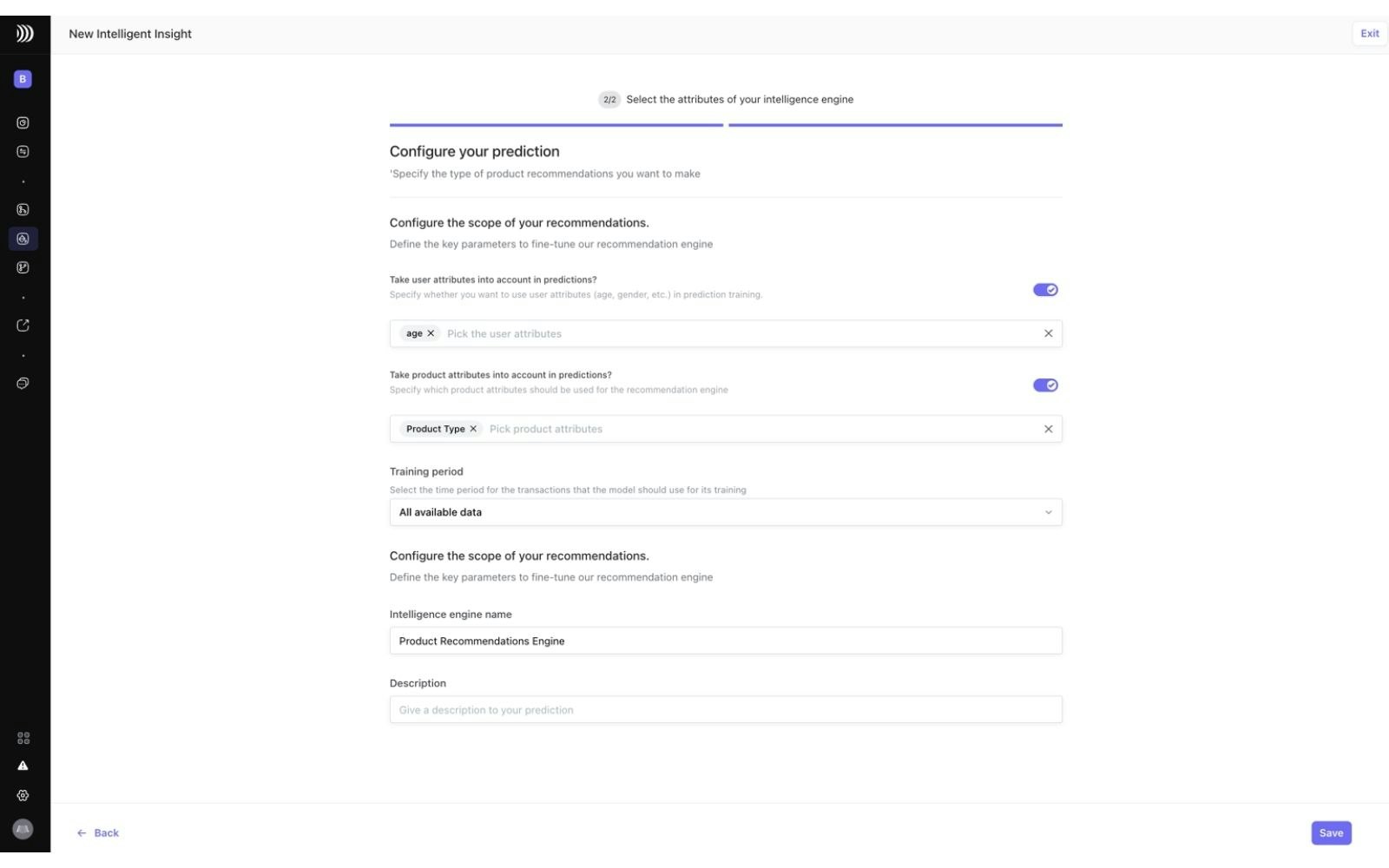Click the alerts warning triangle icon
1389x868 pixels.
click(23, 765)
